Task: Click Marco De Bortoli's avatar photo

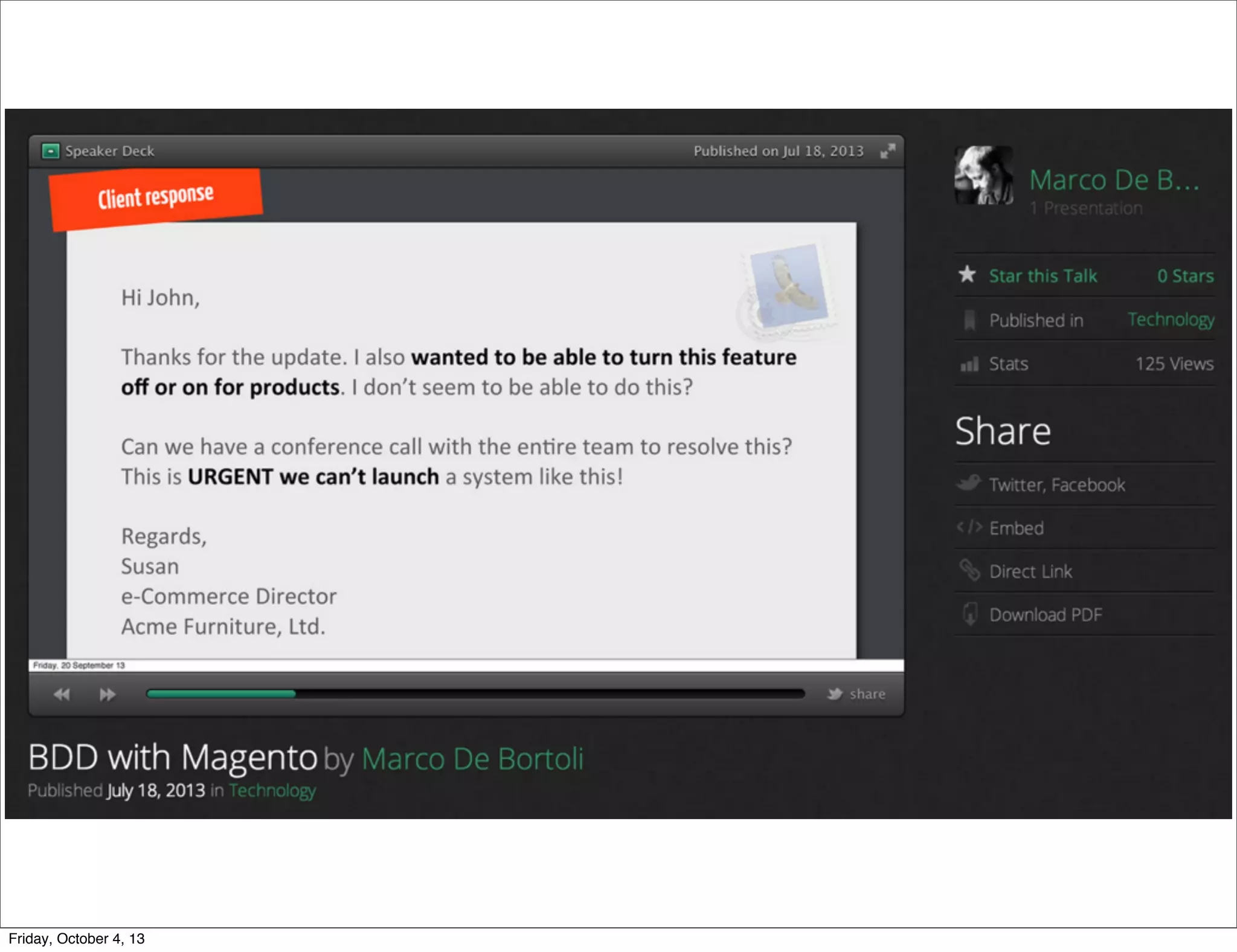Action: [983, 175]
